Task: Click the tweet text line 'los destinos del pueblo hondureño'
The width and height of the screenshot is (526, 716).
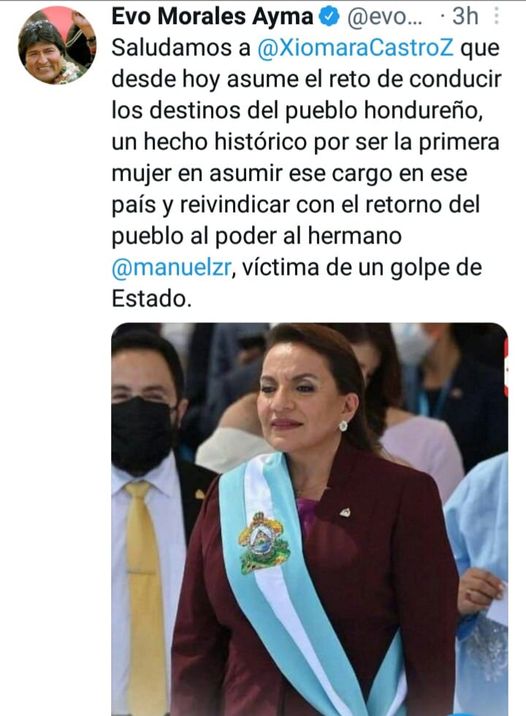Action: point(297,111)
